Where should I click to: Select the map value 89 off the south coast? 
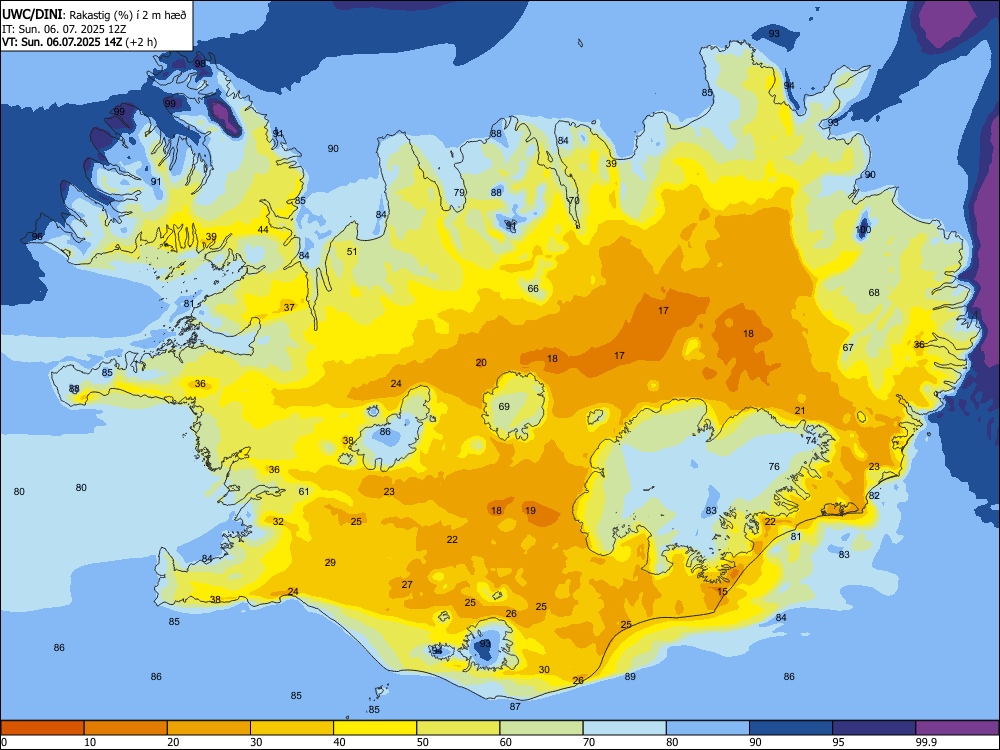point(630,677)
